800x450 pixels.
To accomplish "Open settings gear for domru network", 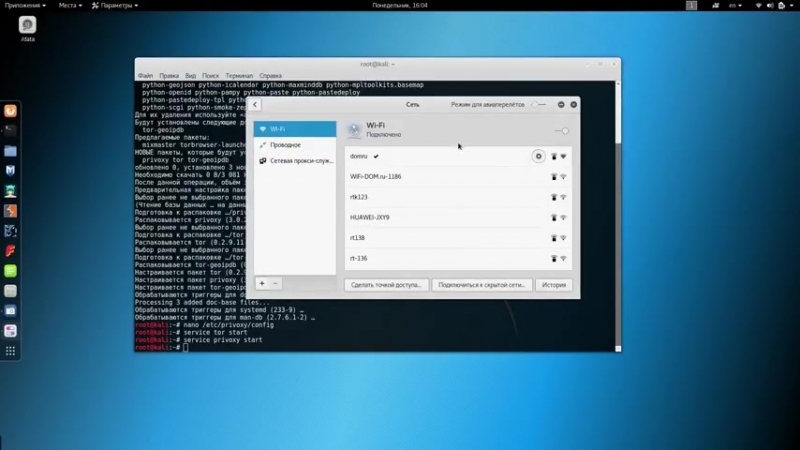I will click(538, 156).
